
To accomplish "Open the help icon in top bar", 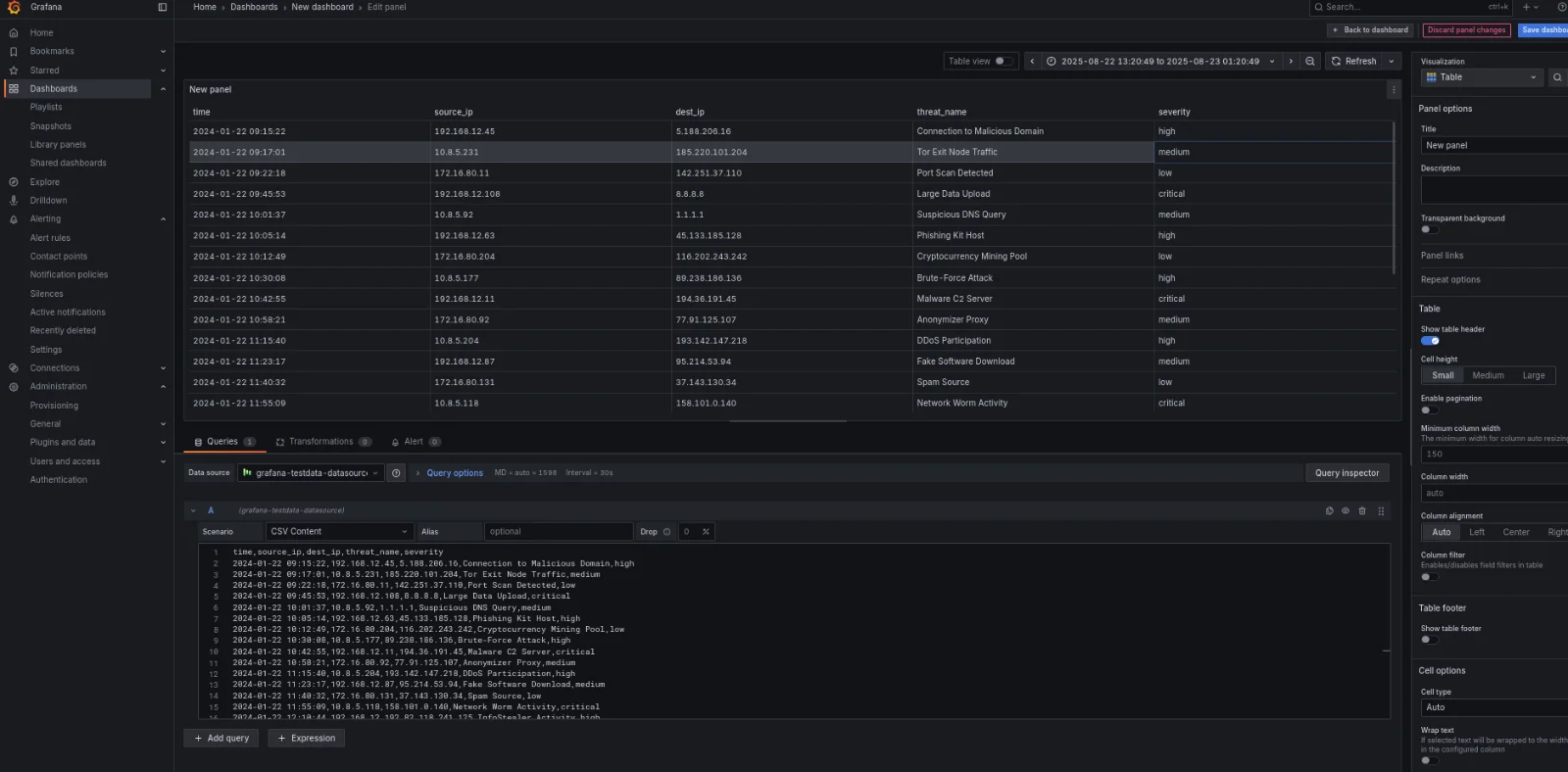I will [x=1561, y=7].
